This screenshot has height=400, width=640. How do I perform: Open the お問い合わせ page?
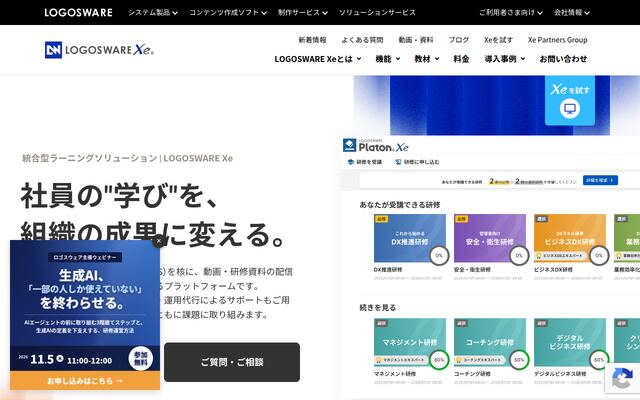point(563,59)
